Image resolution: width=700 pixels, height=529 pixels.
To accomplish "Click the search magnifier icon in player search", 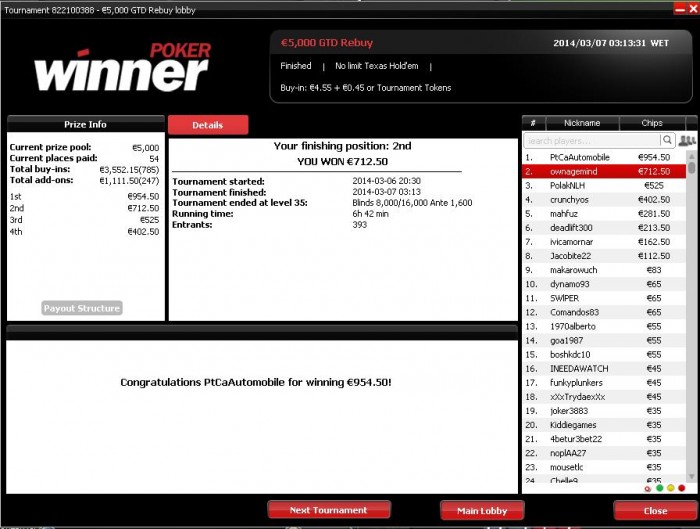I will (667, 140).
